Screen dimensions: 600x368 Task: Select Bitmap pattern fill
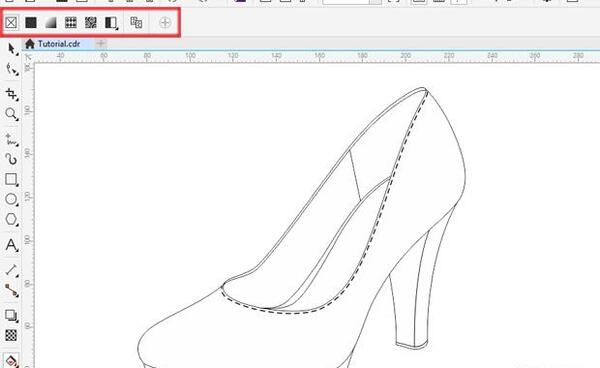coord(91,23)
